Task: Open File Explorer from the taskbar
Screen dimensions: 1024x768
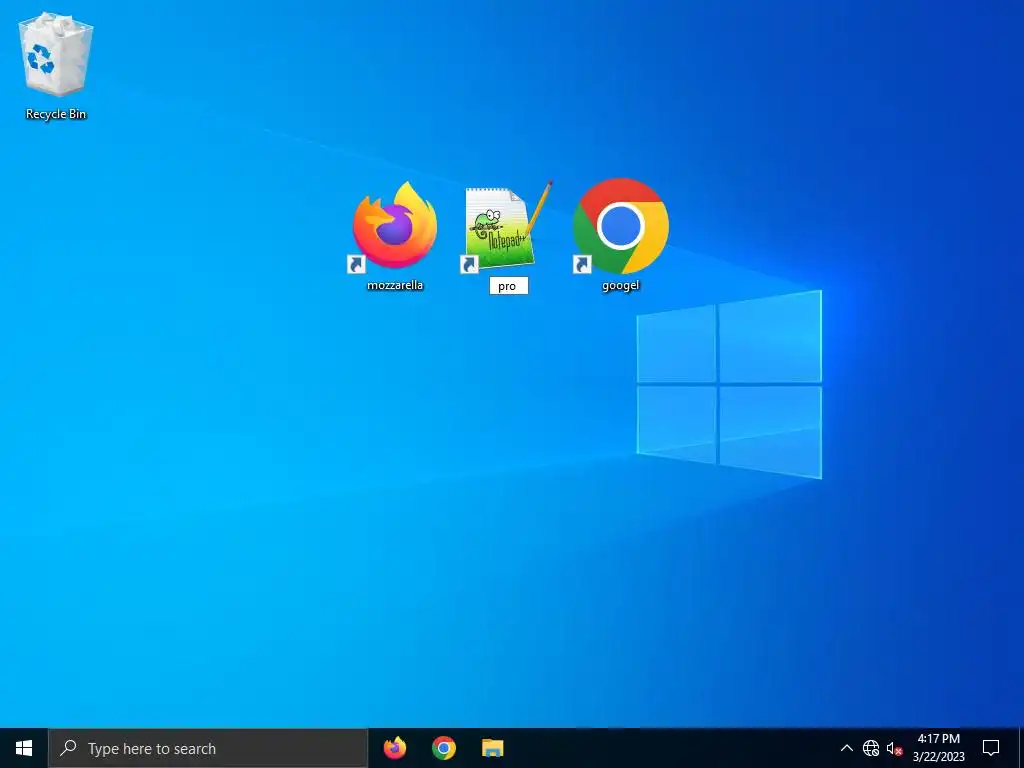Action: click(492, 748)
